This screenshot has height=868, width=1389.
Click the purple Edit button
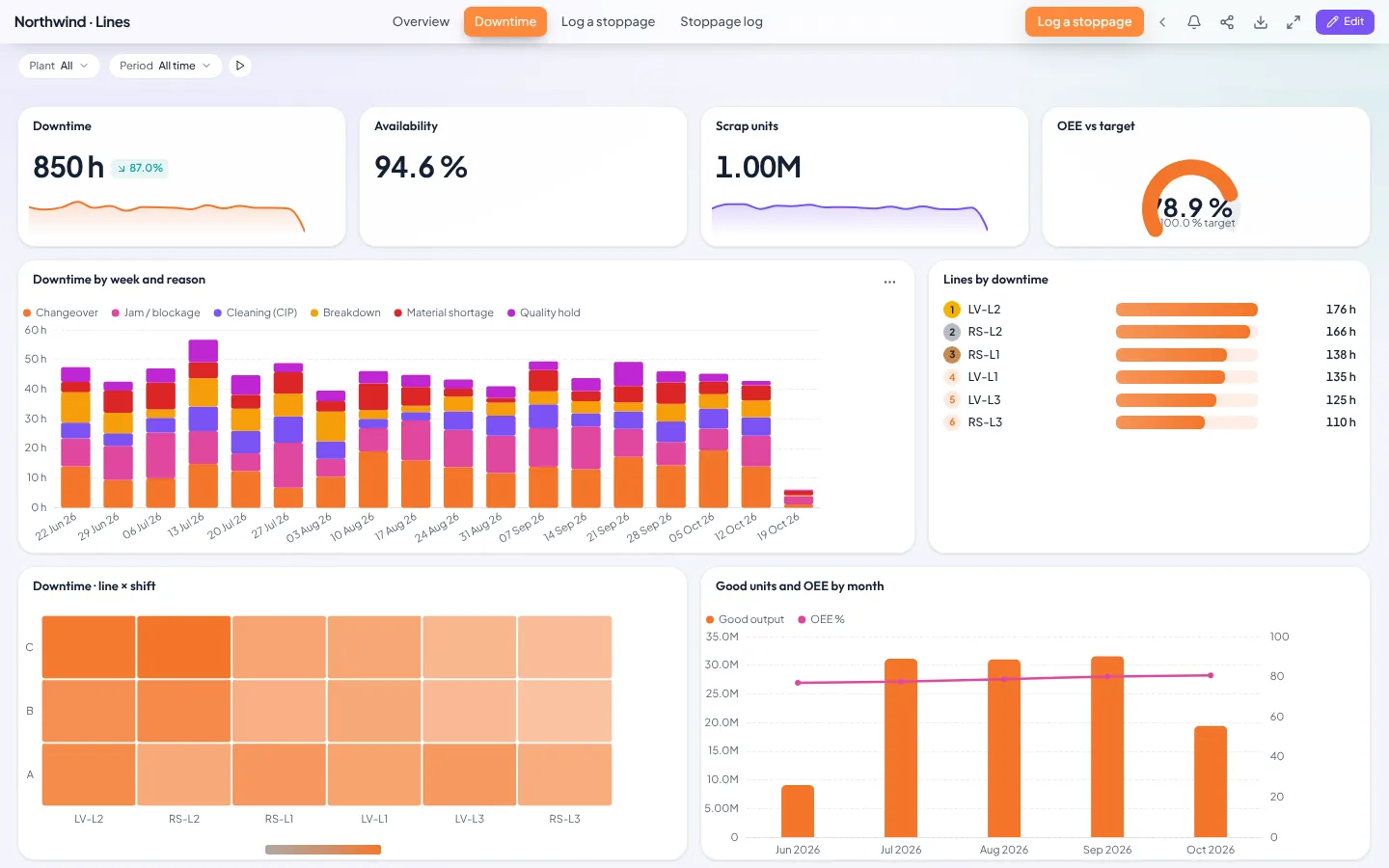(1345, 21)
